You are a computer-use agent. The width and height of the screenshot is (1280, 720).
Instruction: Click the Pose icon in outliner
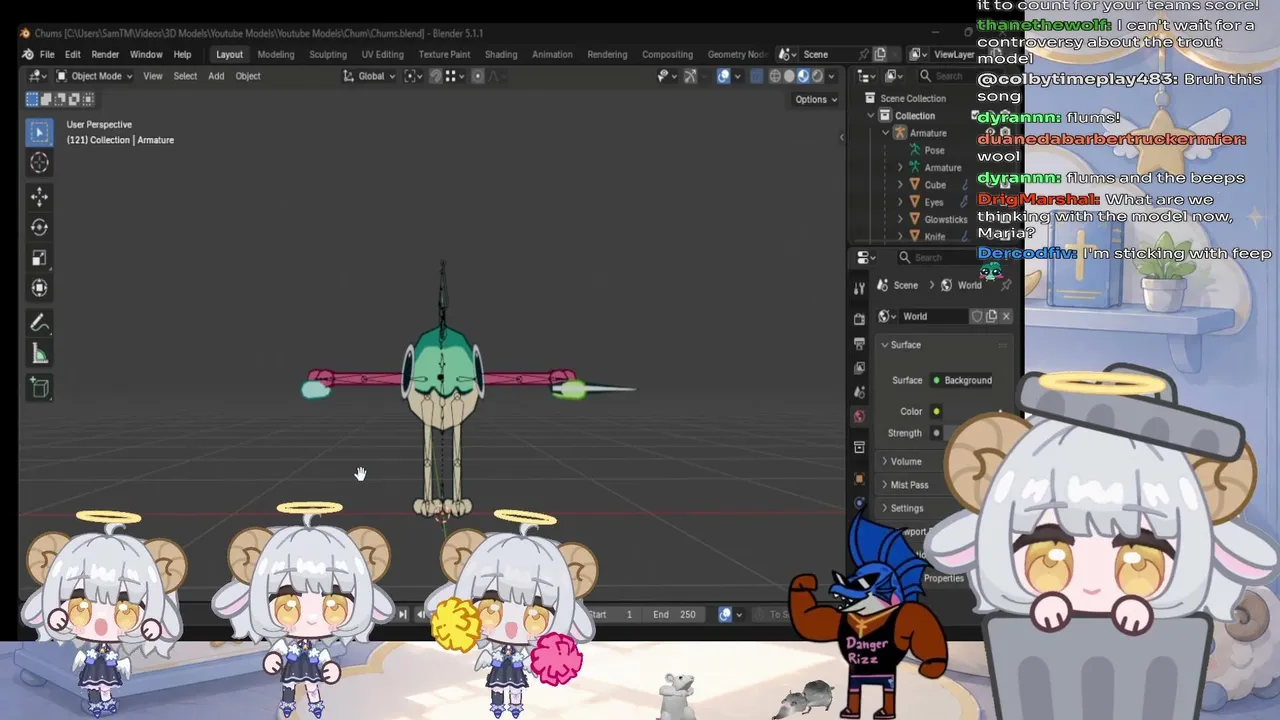click(914, 150)
